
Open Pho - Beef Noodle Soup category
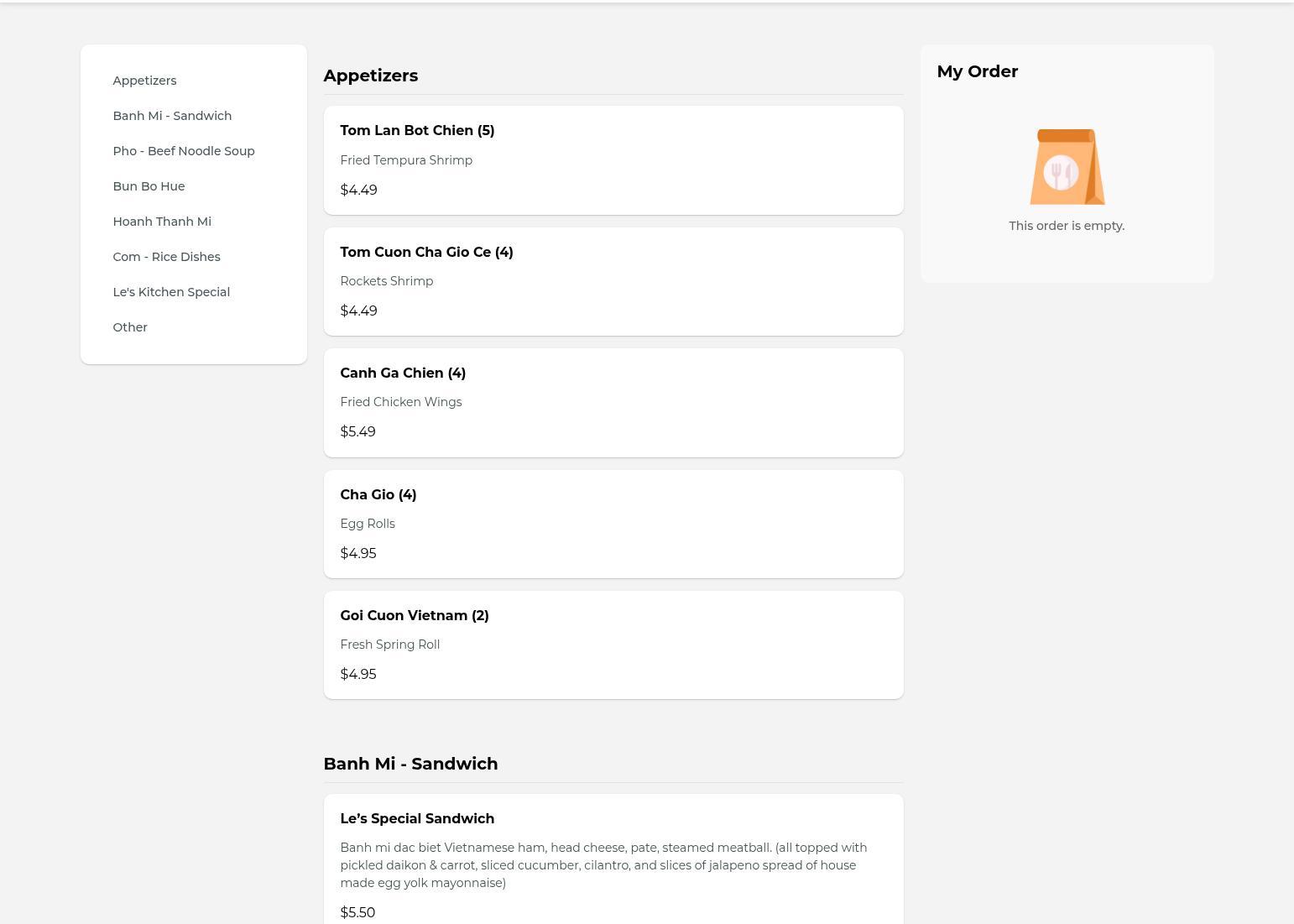pos(184,151)
